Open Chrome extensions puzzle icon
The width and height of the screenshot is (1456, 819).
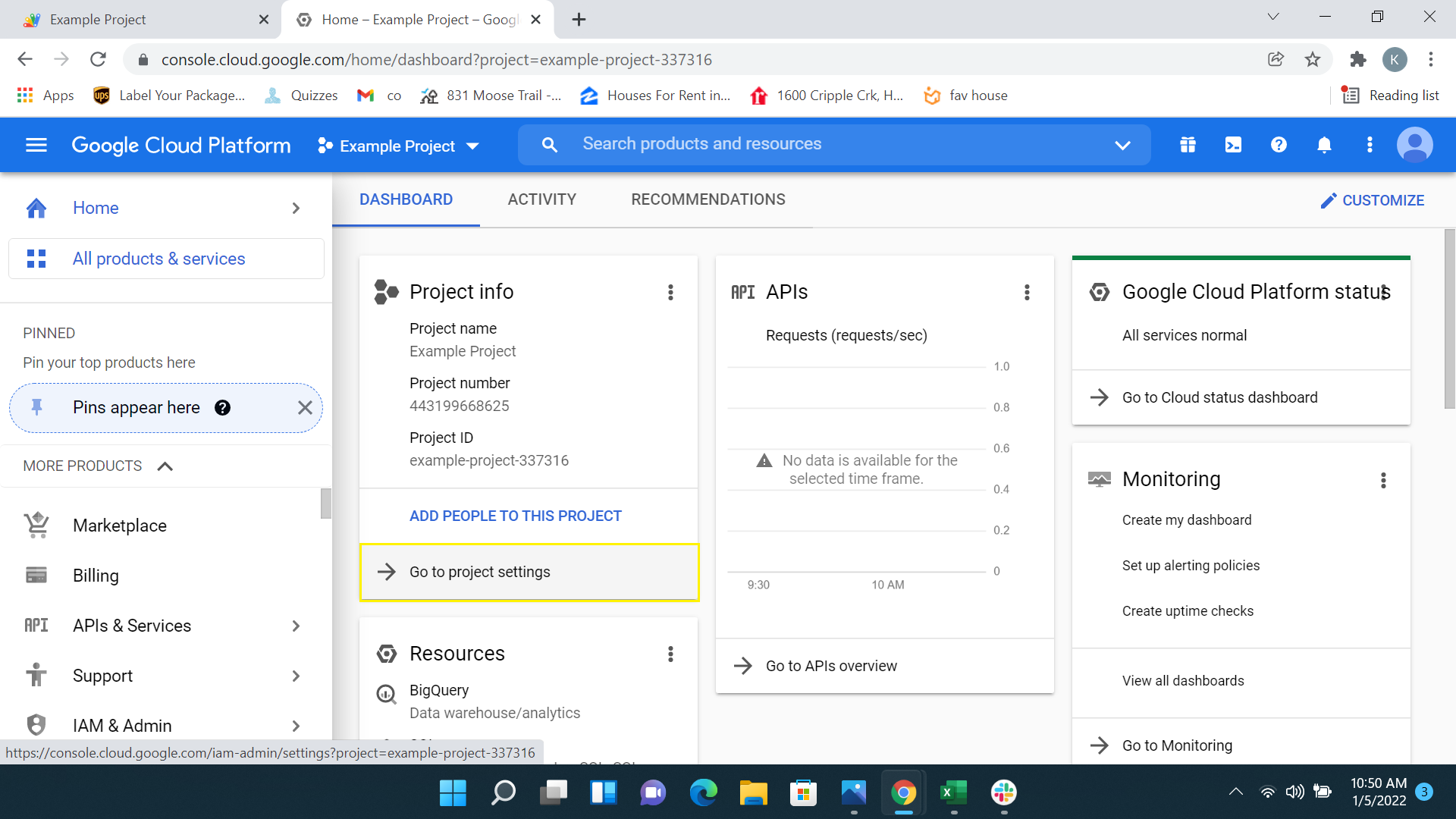(1358, 59)
